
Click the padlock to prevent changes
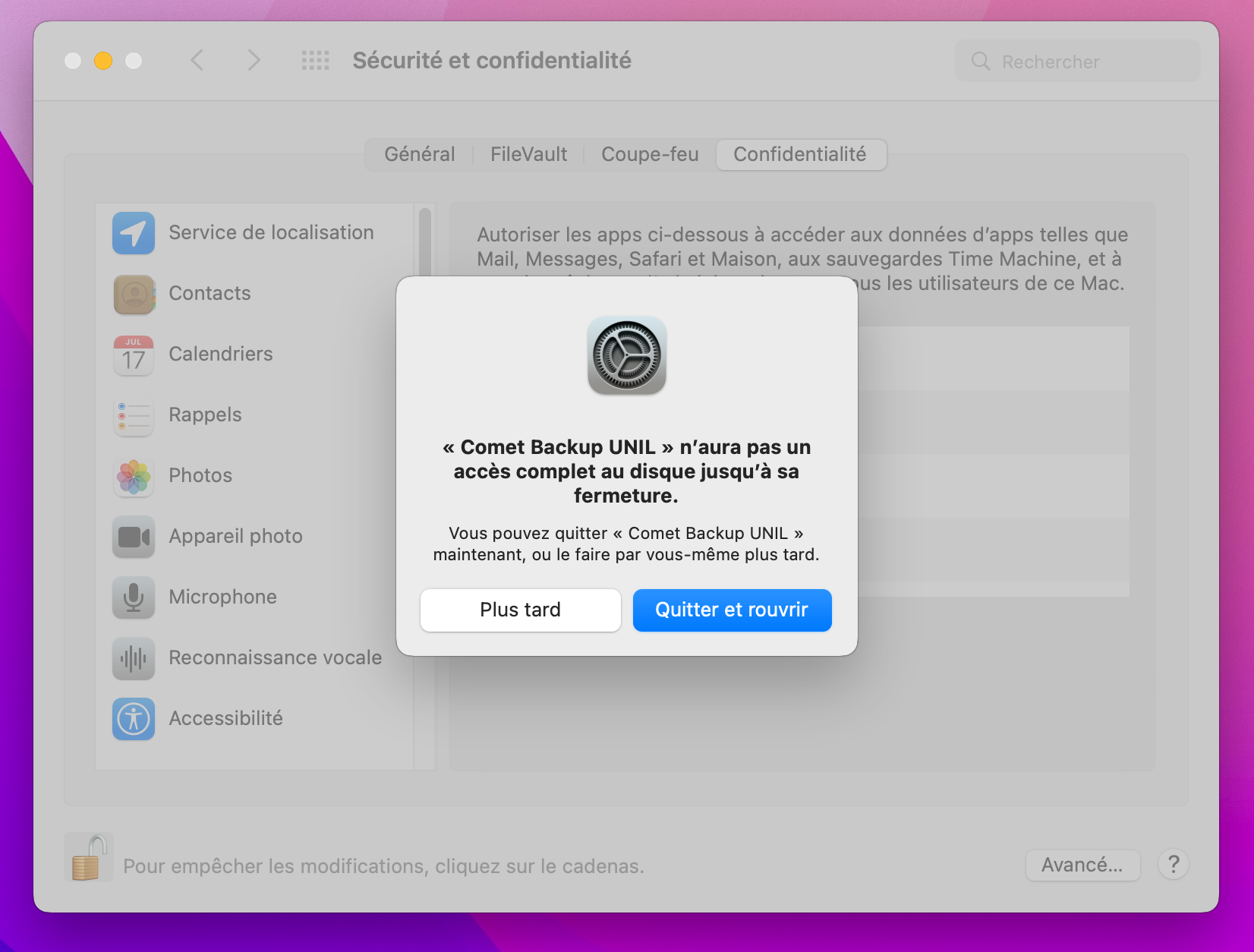pos(89,858)
